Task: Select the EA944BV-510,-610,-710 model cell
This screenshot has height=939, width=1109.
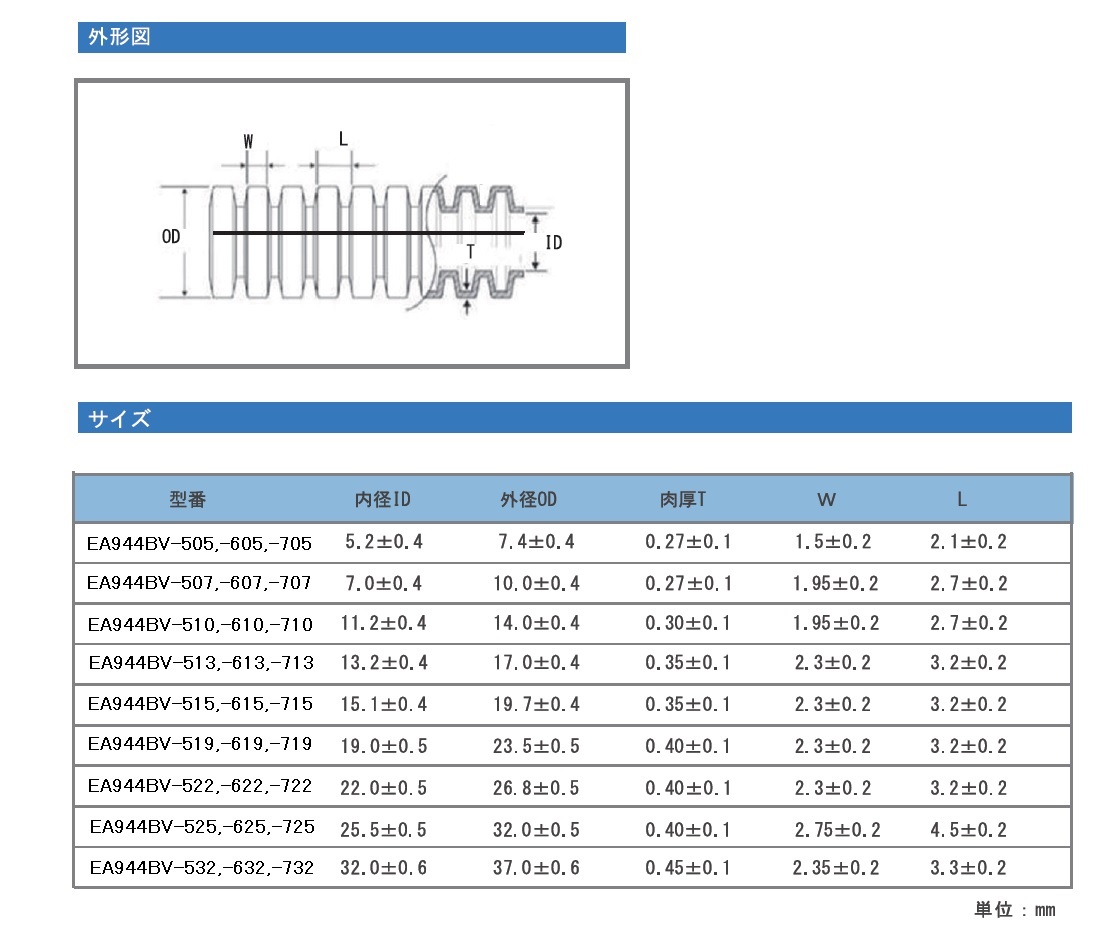Action: [200, 624]
